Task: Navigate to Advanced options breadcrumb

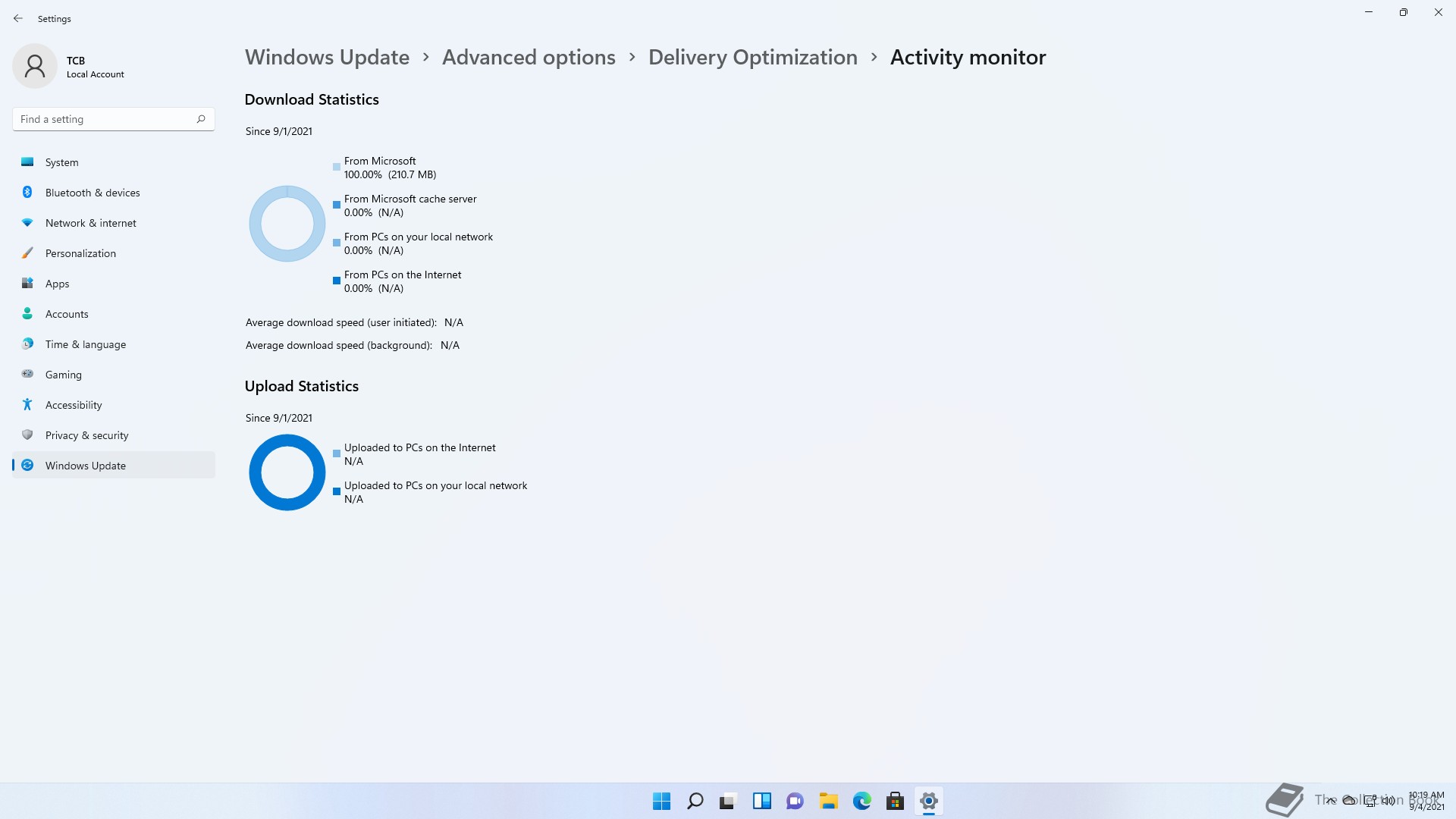Action: [529, 58]
